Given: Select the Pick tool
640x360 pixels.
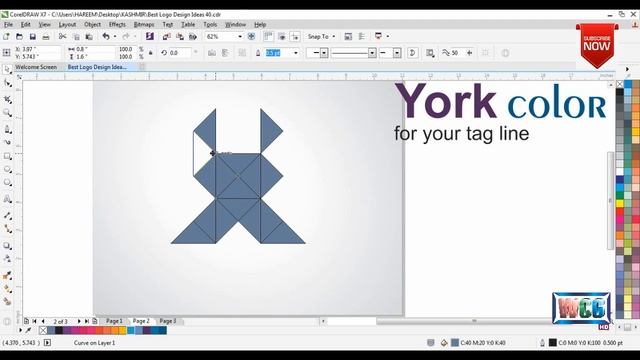Looking at the screenshot, I should pos(7,69).
